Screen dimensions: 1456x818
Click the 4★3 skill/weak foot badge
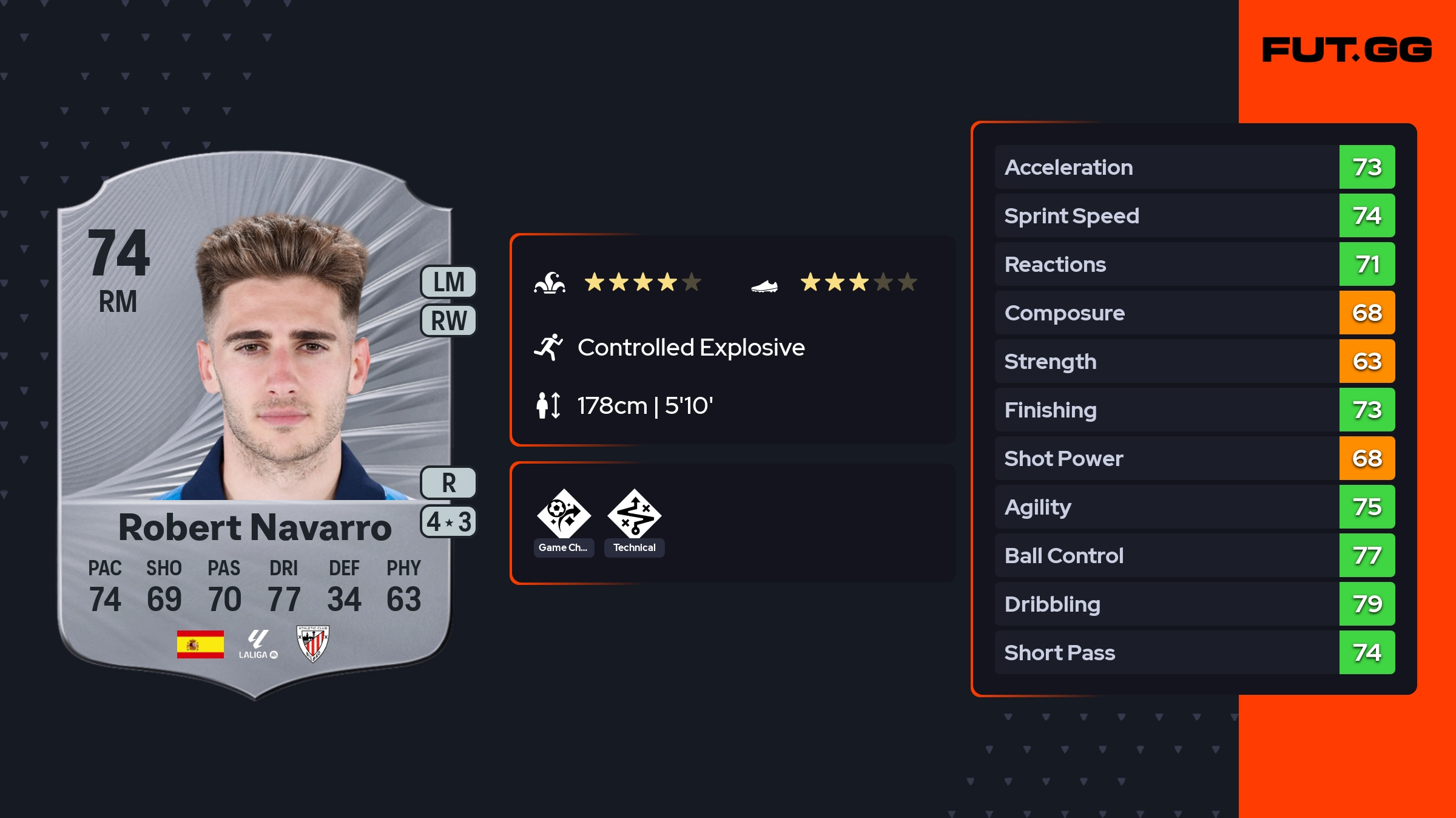coord(448,521)
